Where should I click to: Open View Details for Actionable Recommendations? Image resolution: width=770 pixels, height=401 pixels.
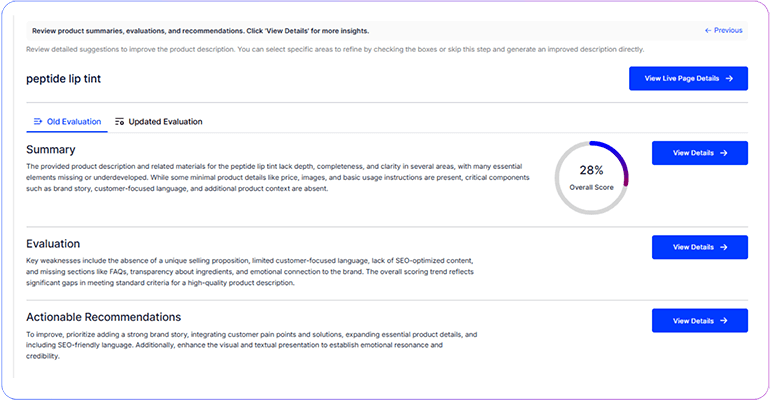700,321
